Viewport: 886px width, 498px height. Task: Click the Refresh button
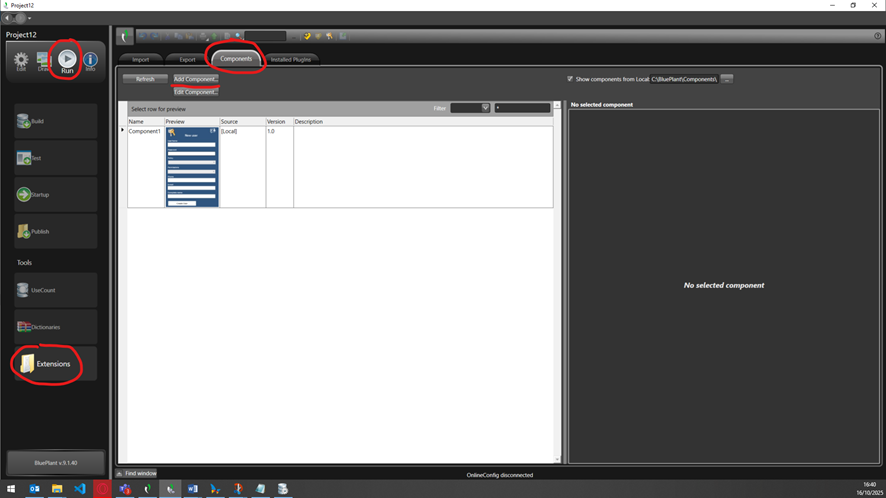click(x=145, y=79)
